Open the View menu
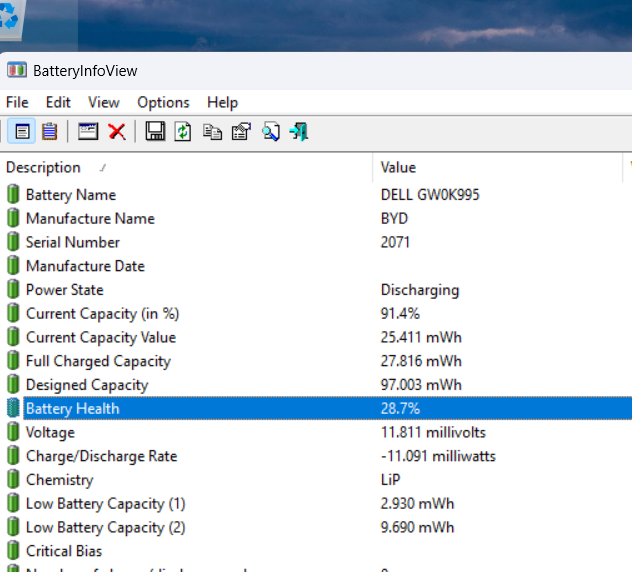632x572 pixels. point(104,102)
